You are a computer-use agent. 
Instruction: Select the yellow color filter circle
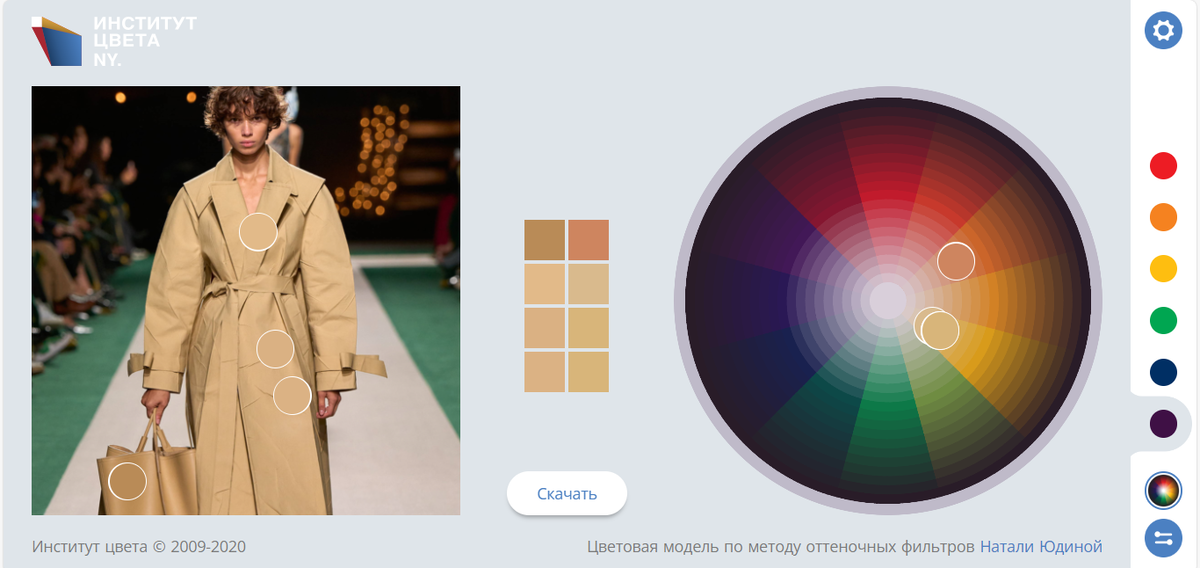click(1163, 268)
